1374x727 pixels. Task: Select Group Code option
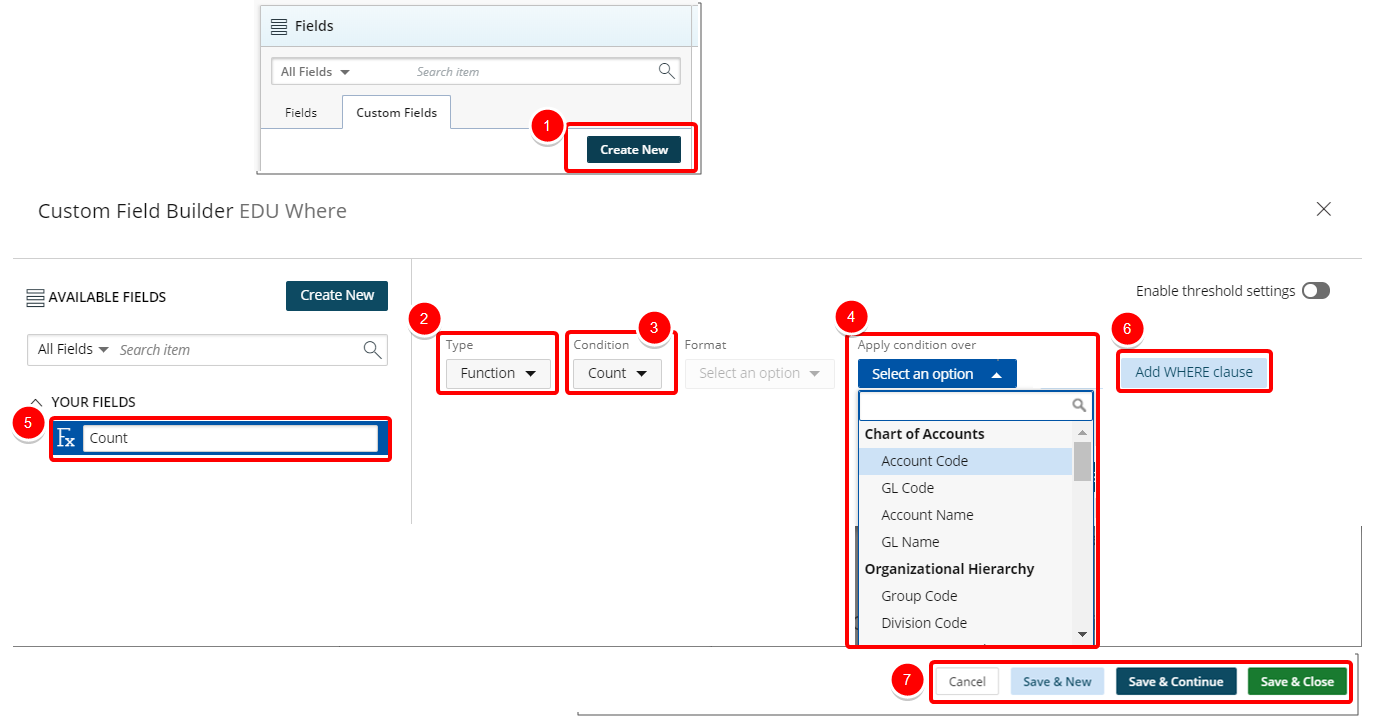click(966, 596)
